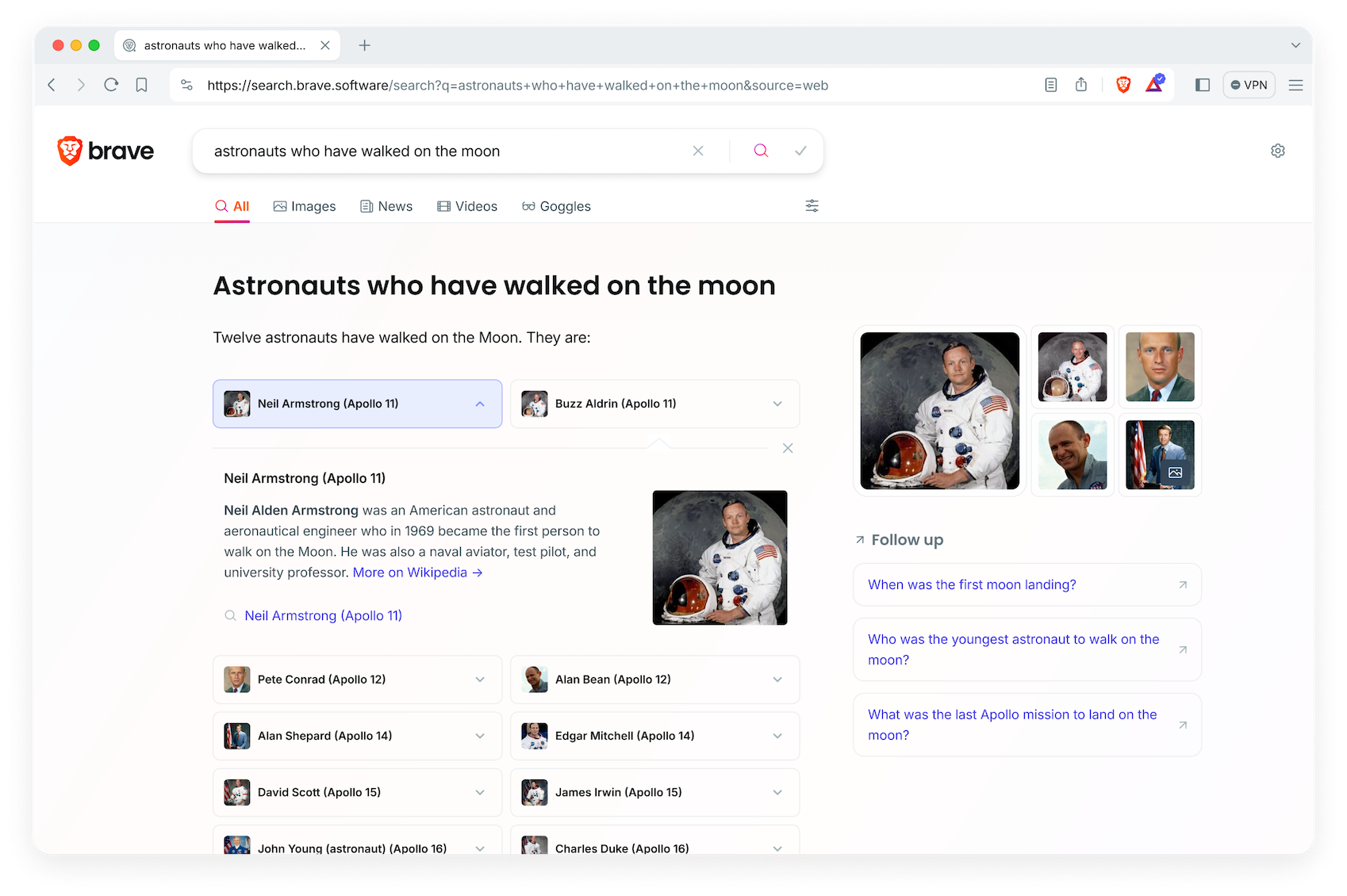This screenshot has height=896, width=1347.
Task: Click Neil Armstrong photo in details panel
Action: pos(720,557)
